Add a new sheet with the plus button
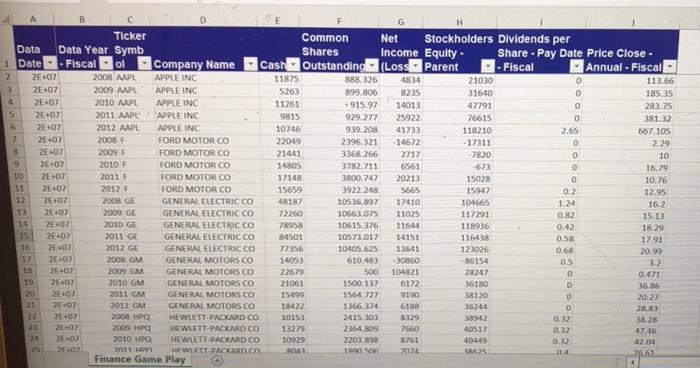 pyautogui.click(x=217, y=360)
